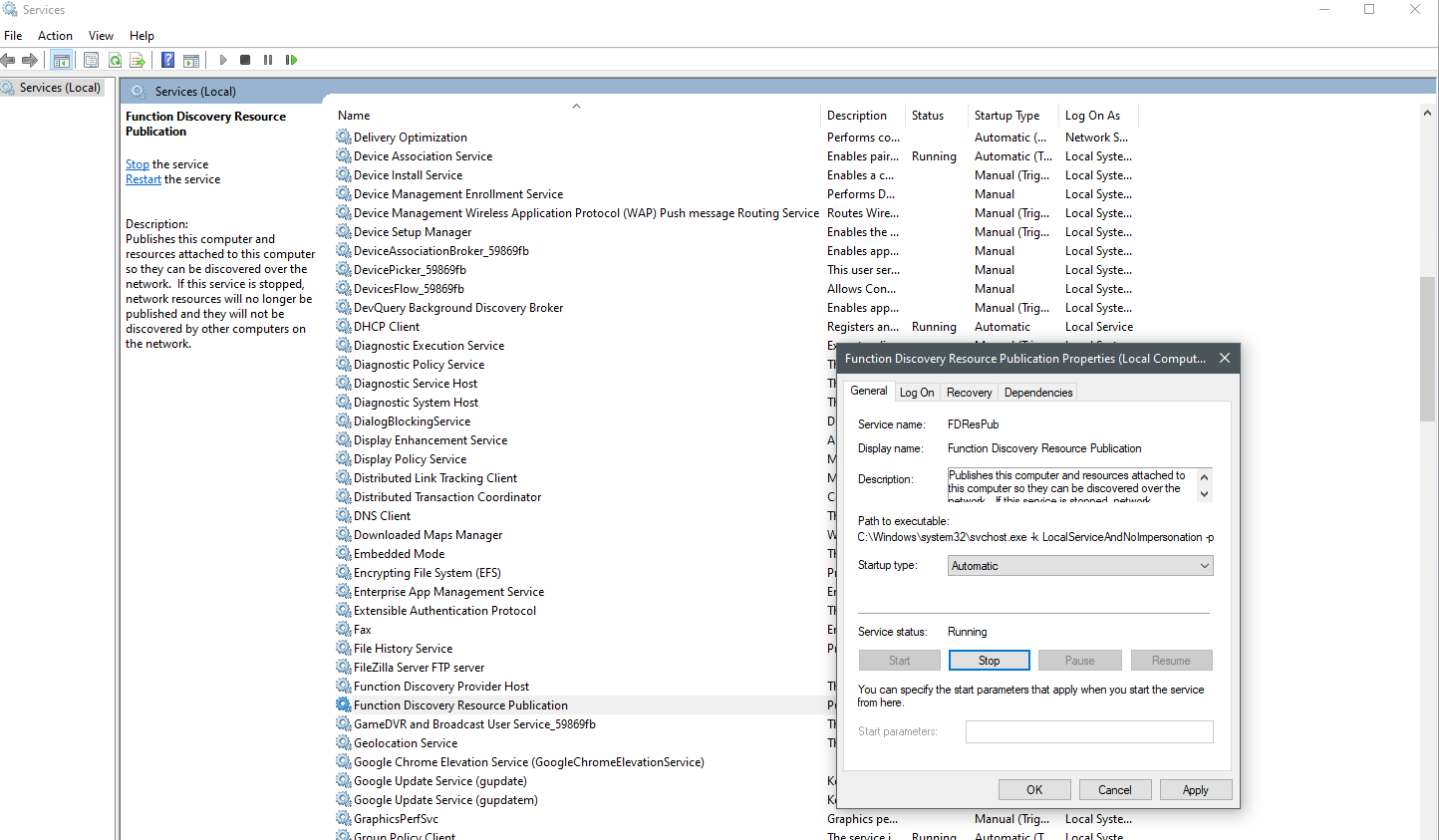Viewport: 1439px width, 840px height.
Task: Click the Stop Service toolbar icon
Action: tap(245, 60)
